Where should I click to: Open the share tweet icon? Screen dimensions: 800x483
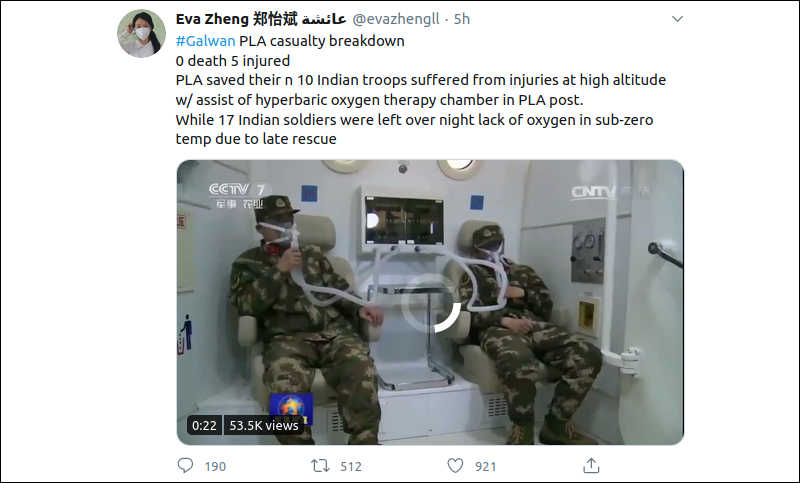coord(591,465)
